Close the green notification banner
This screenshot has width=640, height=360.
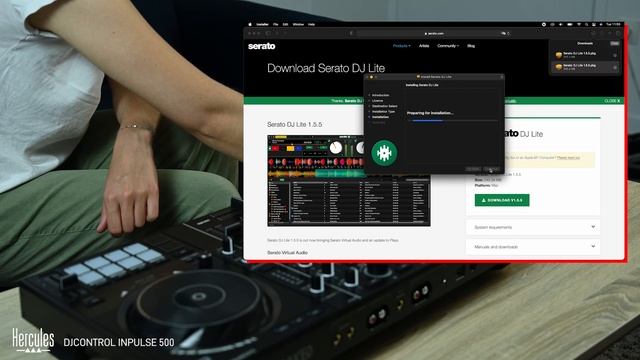(612, 101)
